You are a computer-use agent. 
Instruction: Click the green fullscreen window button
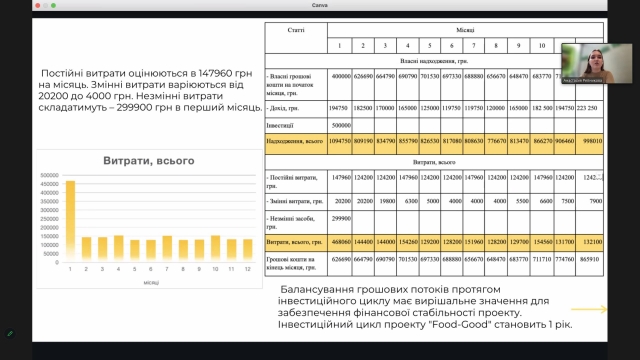pos(53,5)
